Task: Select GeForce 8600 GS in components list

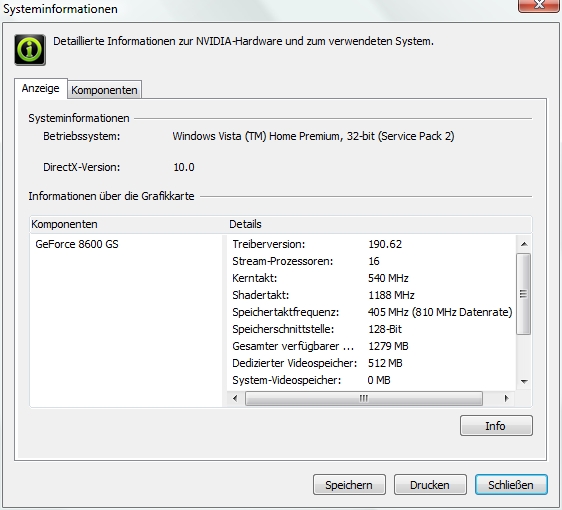Action: (x=77, y=244)
